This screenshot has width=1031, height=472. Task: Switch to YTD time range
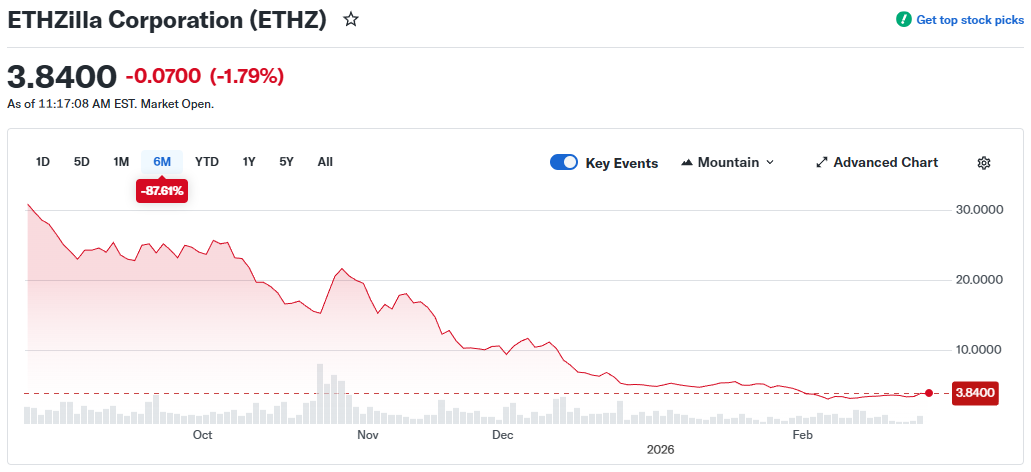pyautogui.click(x=207, y=162)
